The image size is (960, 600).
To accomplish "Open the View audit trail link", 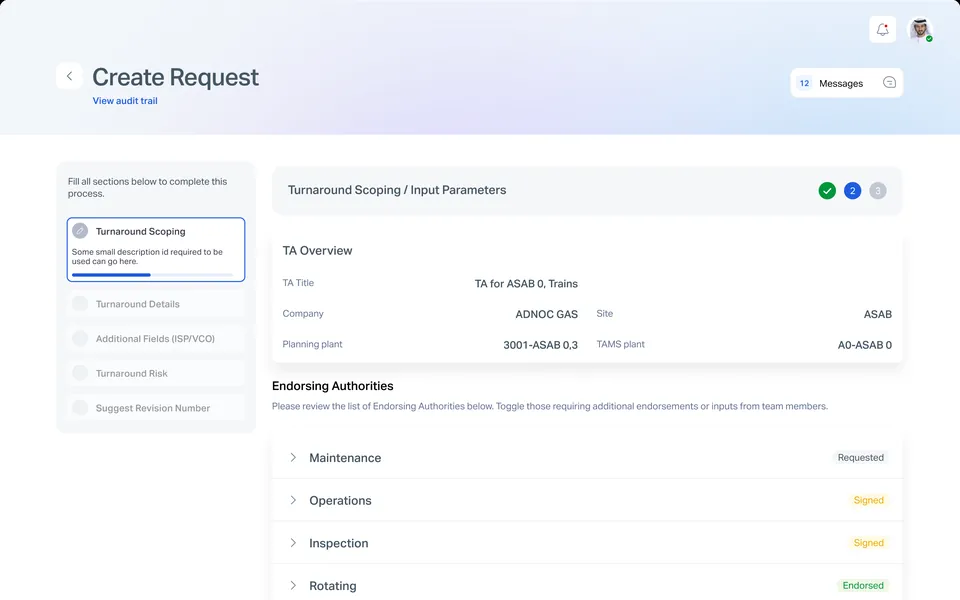I will click(x=125, y=101).
